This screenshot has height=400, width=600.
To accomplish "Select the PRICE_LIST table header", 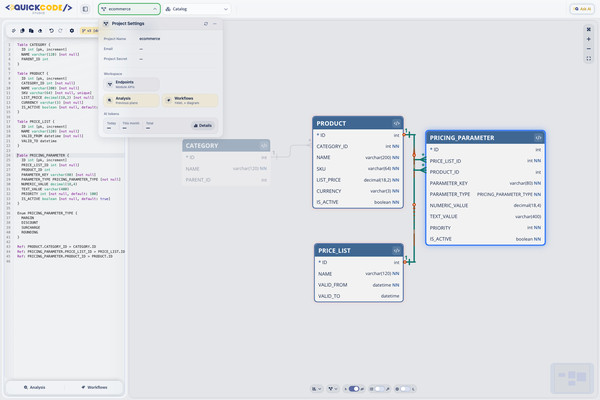I will [359, 250].
